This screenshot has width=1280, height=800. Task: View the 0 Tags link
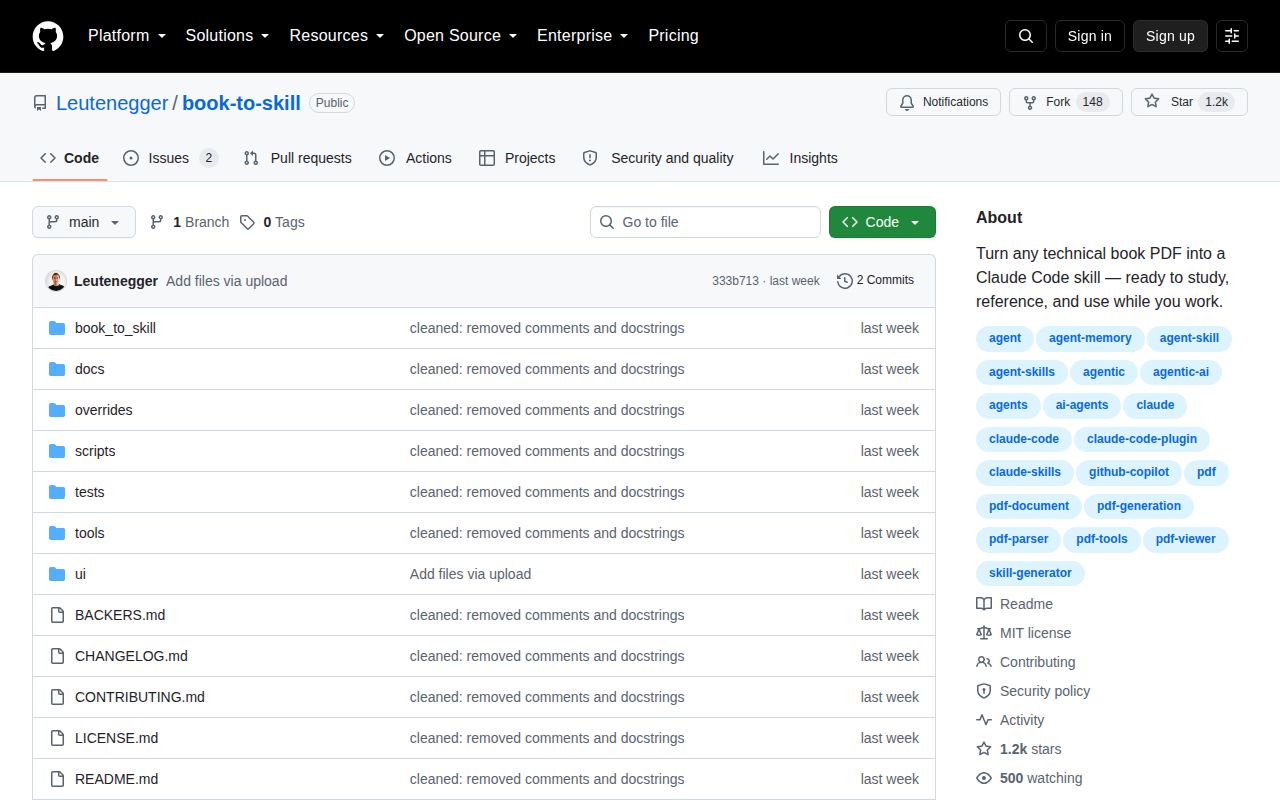tap(272, 222)
